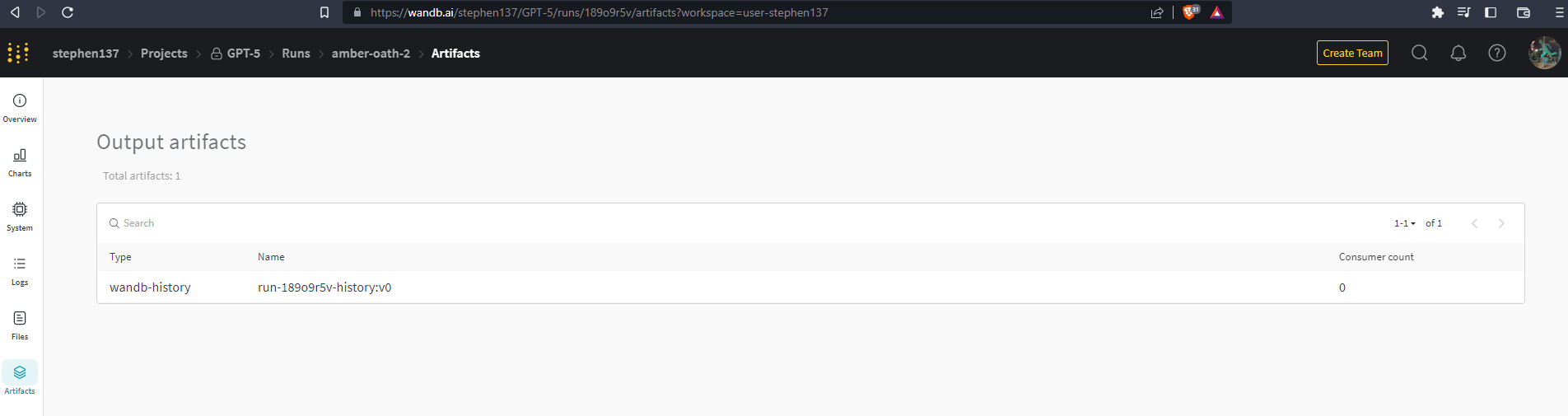
Task: Click the browser back arrow
Action: click(x=15, y=12)
